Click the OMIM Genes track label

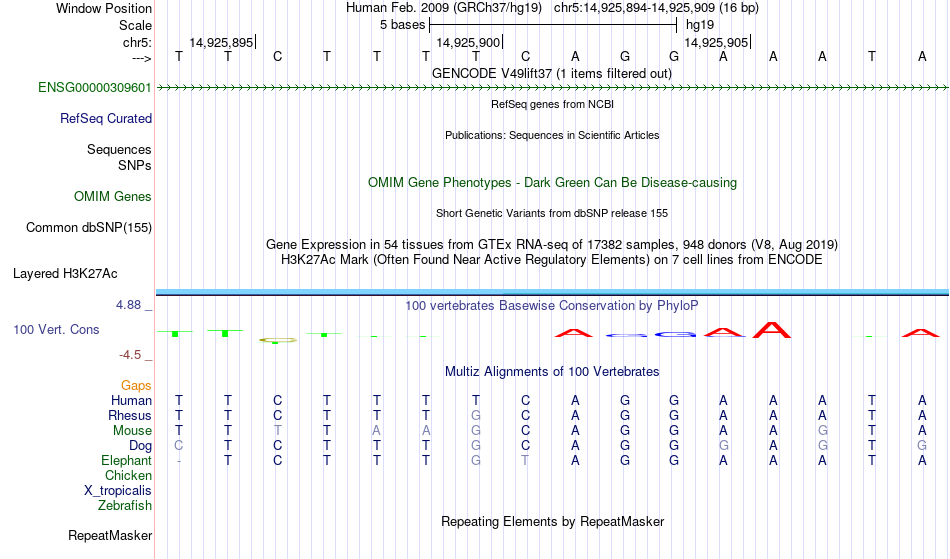pyautogui.click(x=113, y=197)
